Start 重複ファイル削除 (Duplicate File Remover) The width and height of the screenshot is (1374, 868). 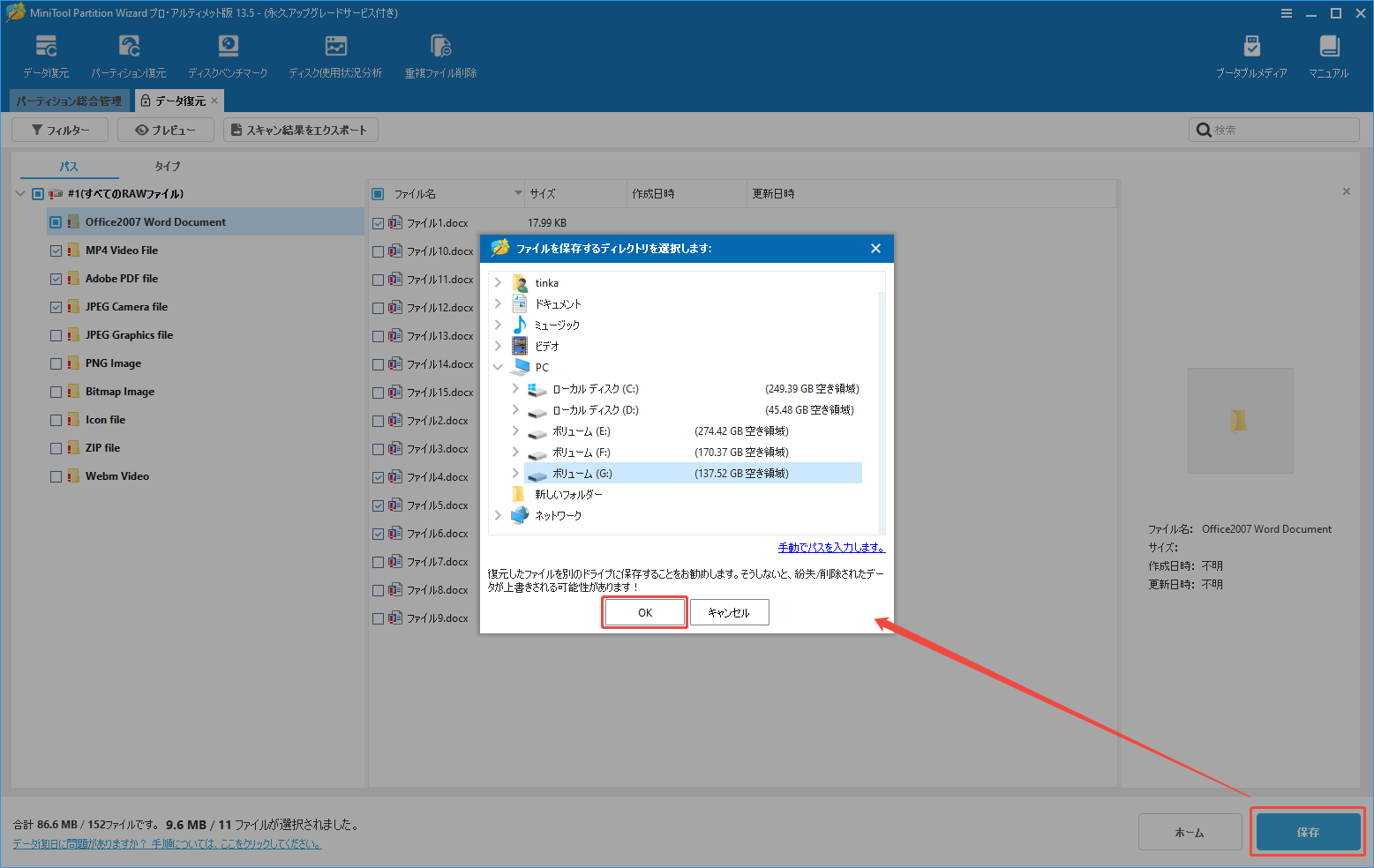coord(439,53)
